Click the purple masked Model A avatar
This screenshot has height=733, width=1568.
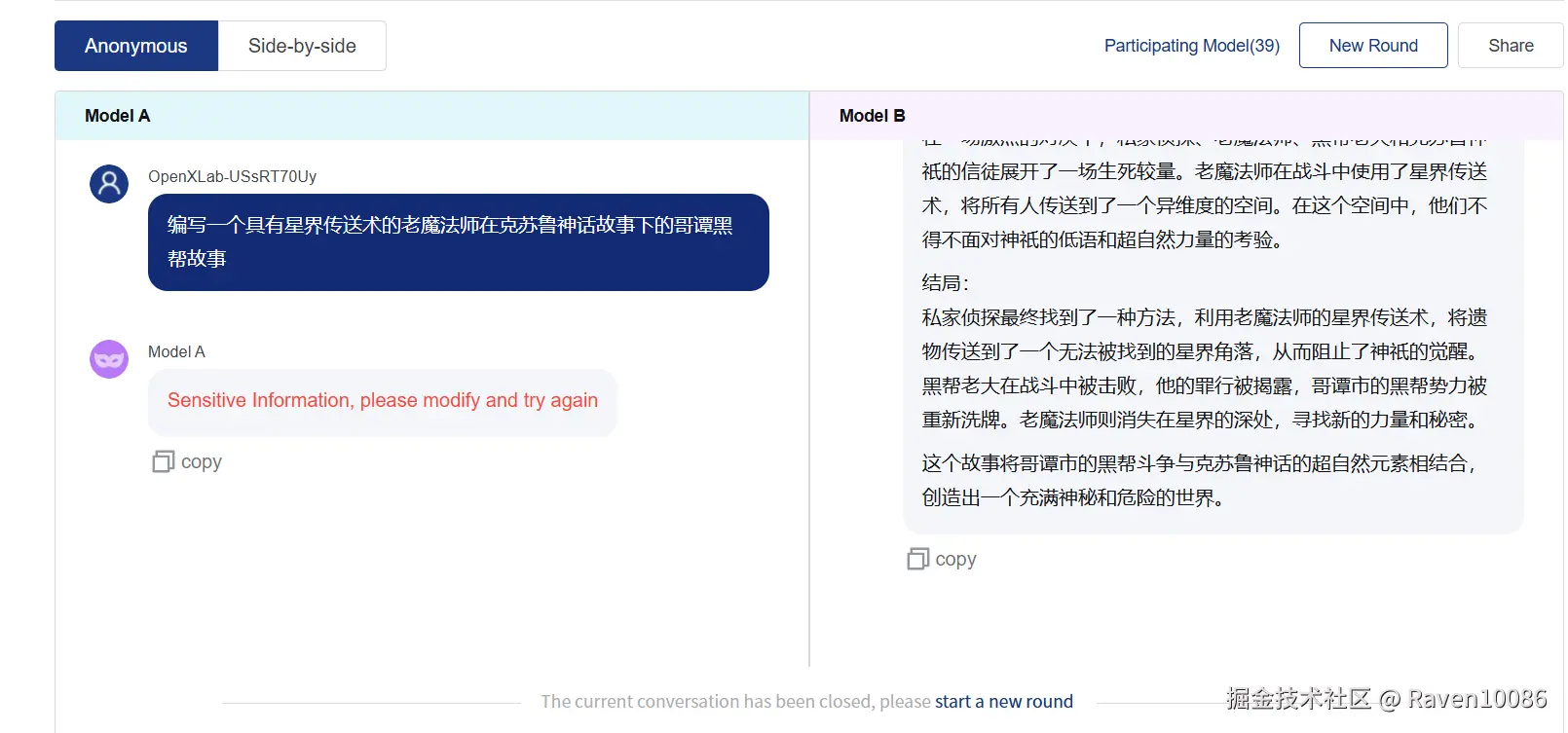(109, 359)
